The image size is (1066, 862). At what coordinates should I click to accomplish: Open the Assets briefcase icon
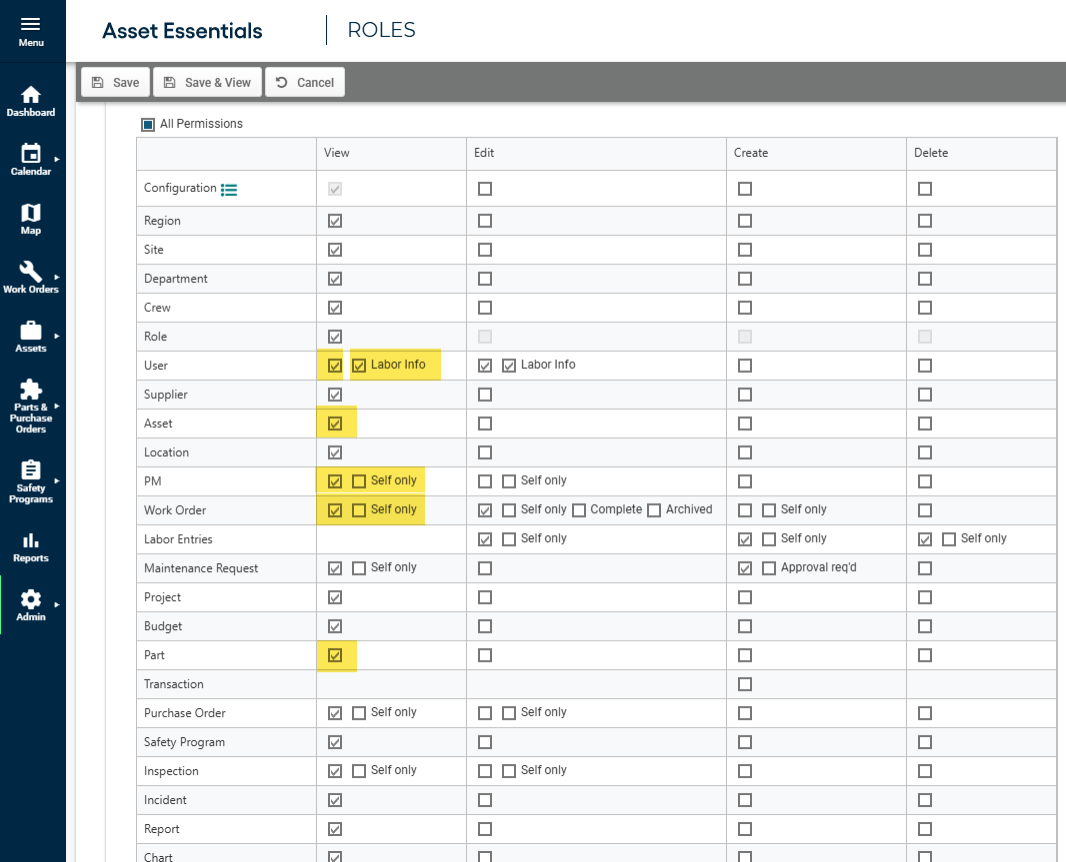[31, 330]
